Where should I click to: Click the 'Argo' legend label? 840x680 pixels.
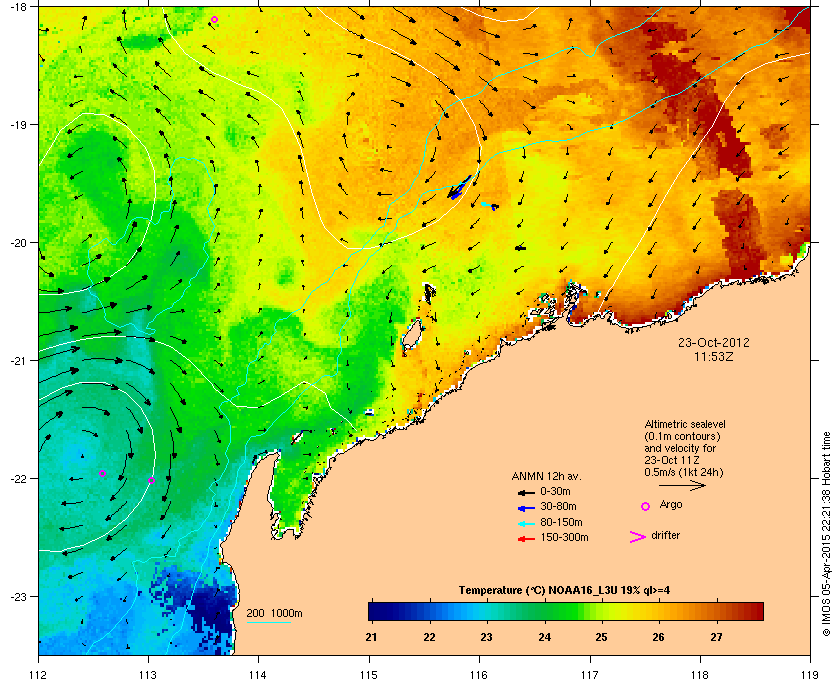[671, 505]
